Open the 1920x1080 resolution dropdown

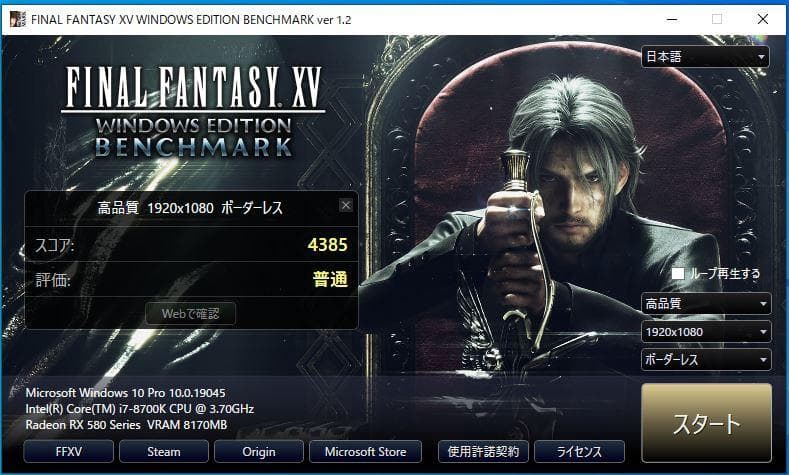pos(705,331)
